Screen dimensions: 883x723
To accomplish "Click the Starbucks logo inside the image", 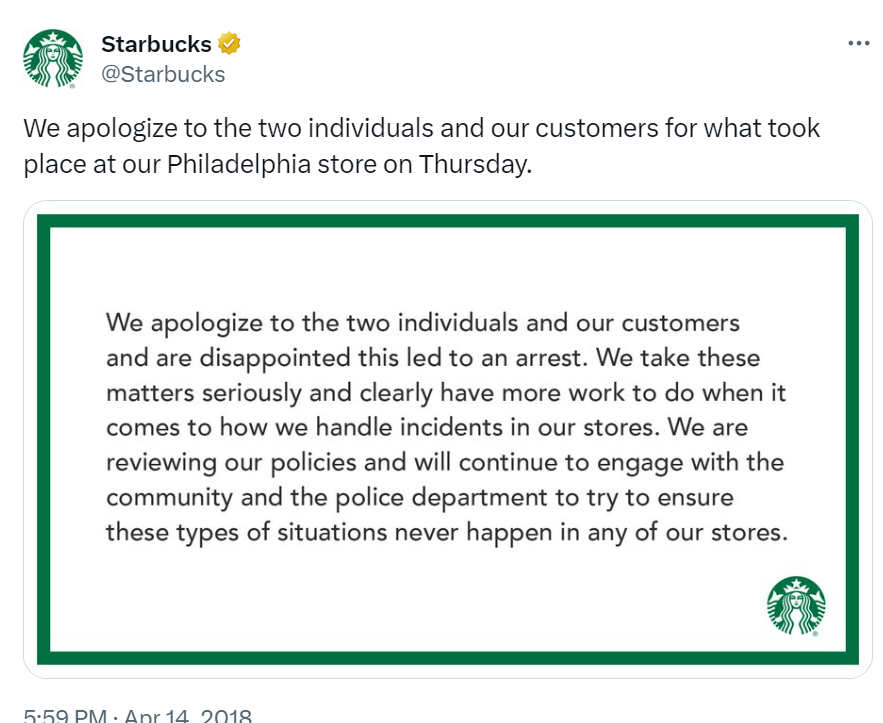I will pyautogui.click(x=796, y=607).
